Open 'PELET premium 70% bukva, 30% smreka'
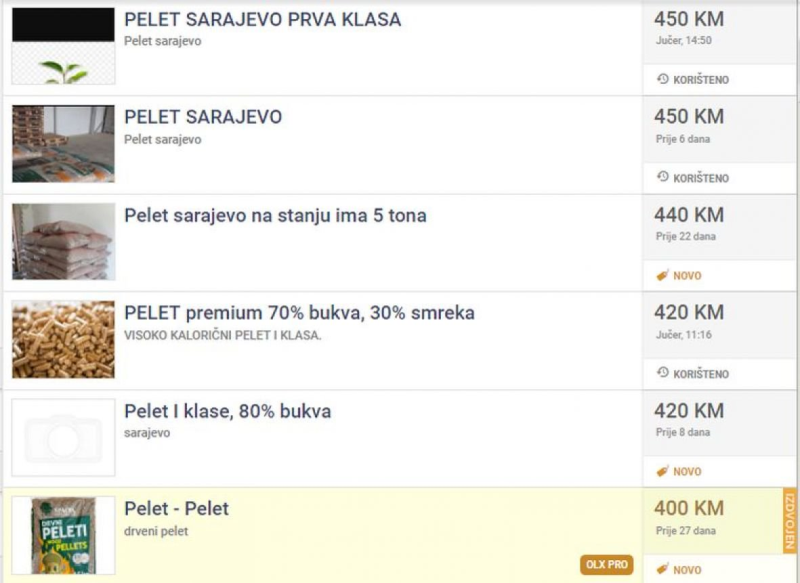 [x=299, y=313]
